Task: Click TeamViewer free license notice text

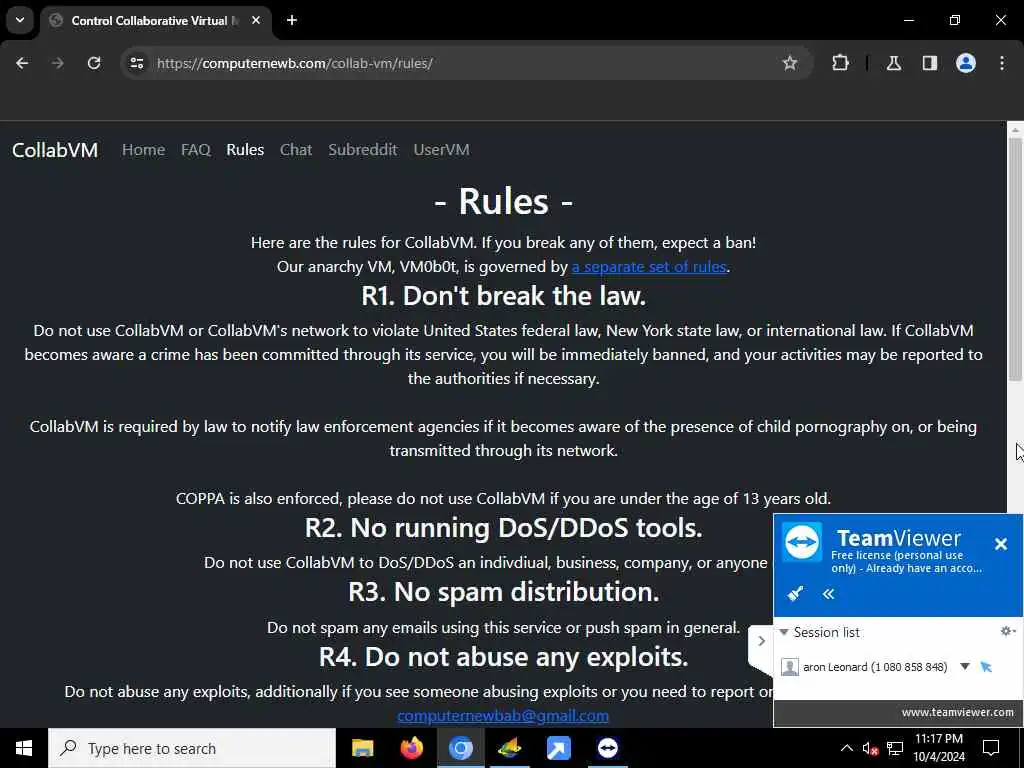Action: tap(906, 562)
